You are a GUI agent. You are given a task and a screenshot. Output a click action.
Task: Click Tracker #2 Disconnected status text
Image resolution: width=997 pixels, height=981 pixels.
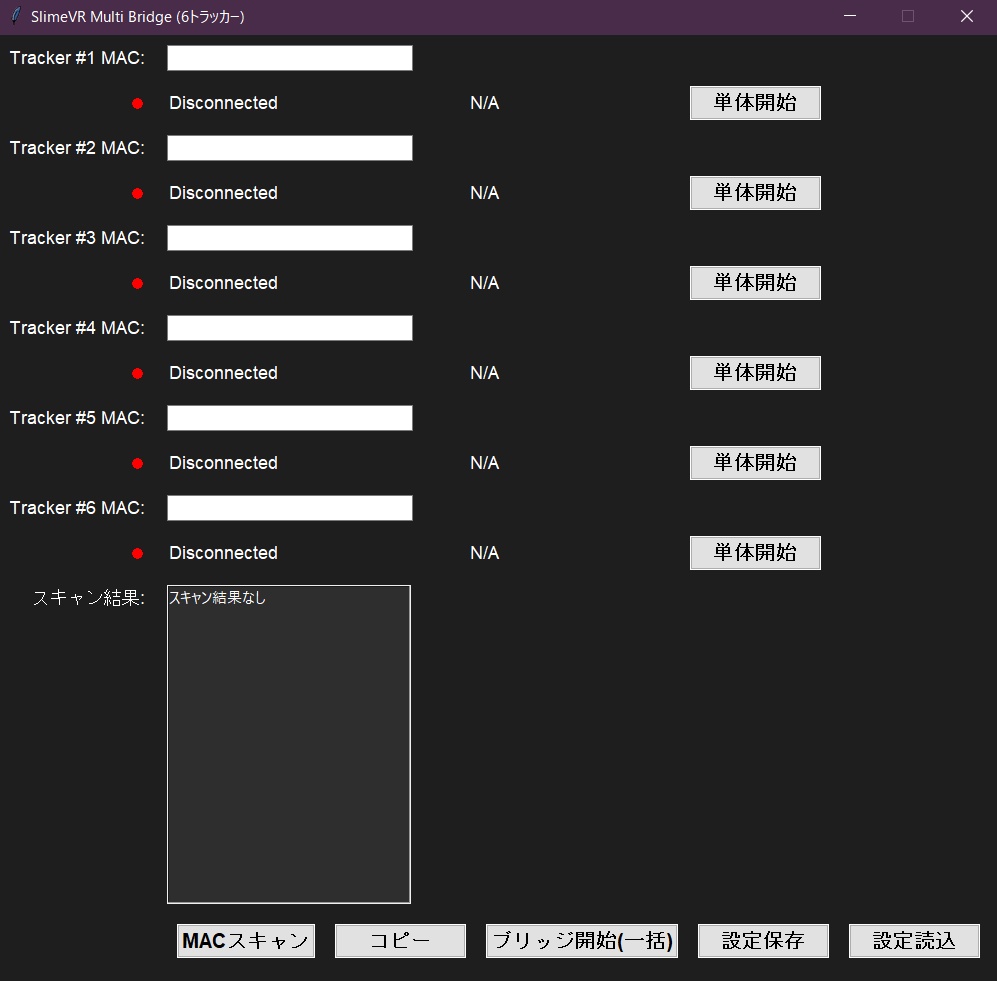pyautogui.click(x=223, y=193)
